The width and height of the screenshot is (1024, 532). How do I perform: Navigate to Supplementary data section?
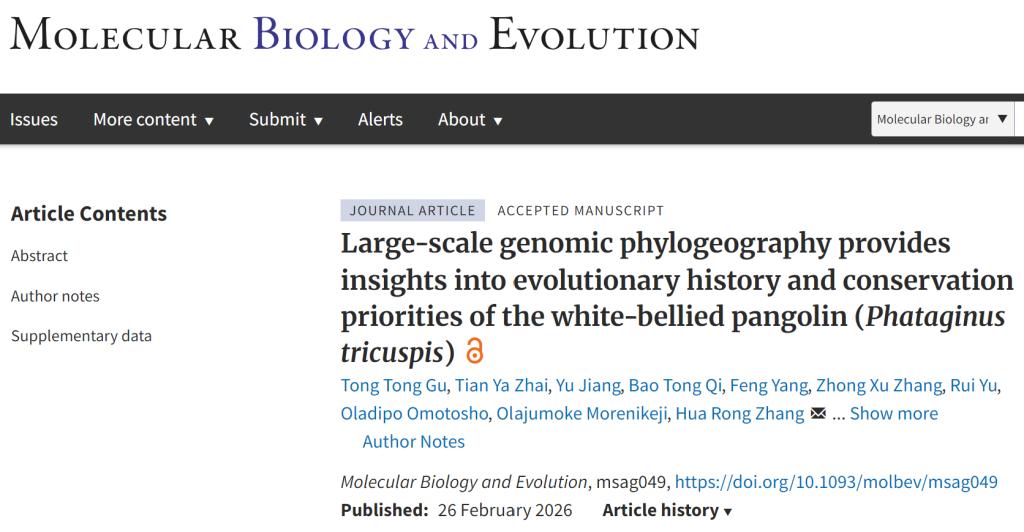click(x=81, y=336)
